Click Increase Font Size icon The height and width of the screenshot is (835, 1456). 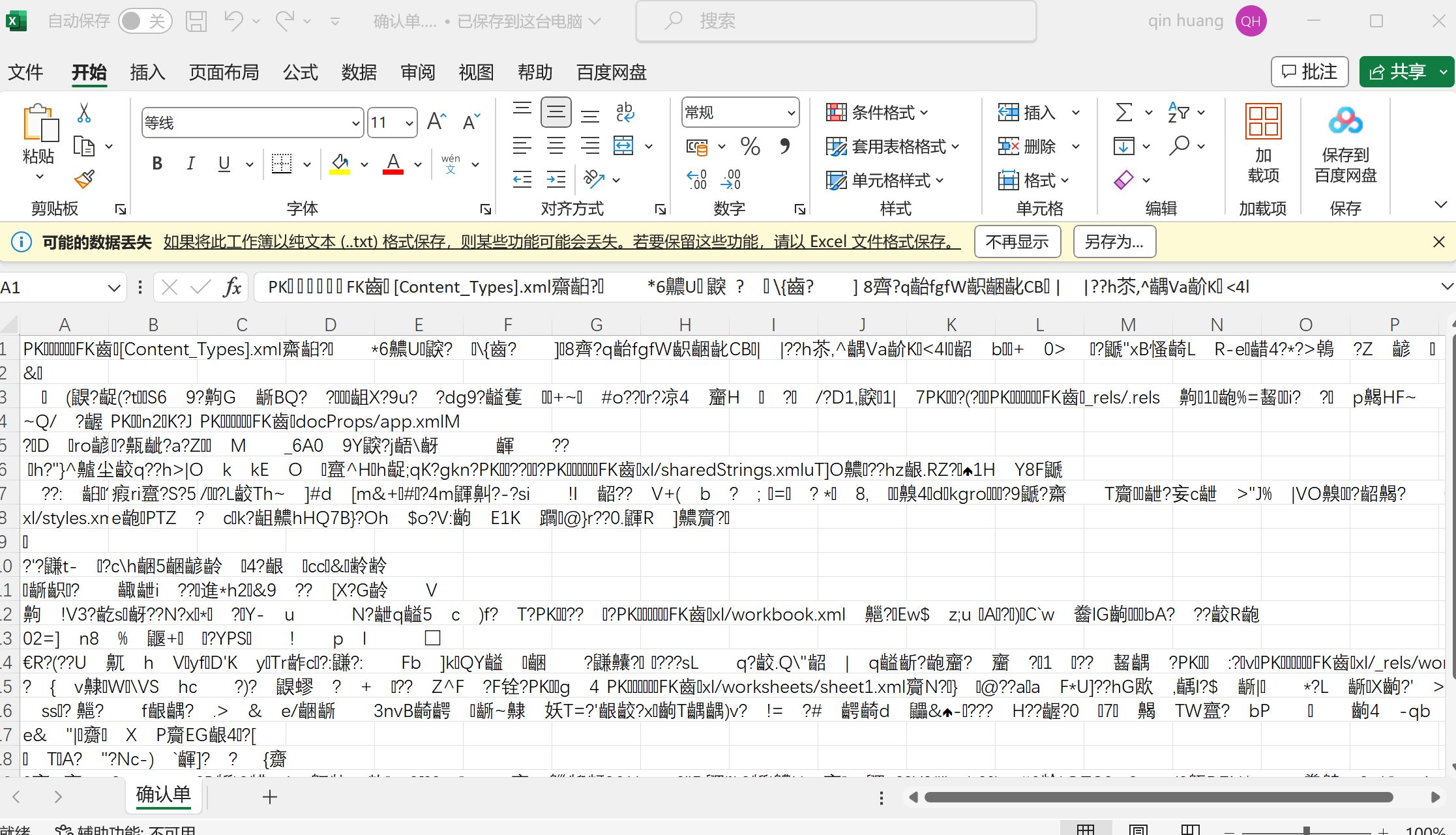(x=436, y=122)
